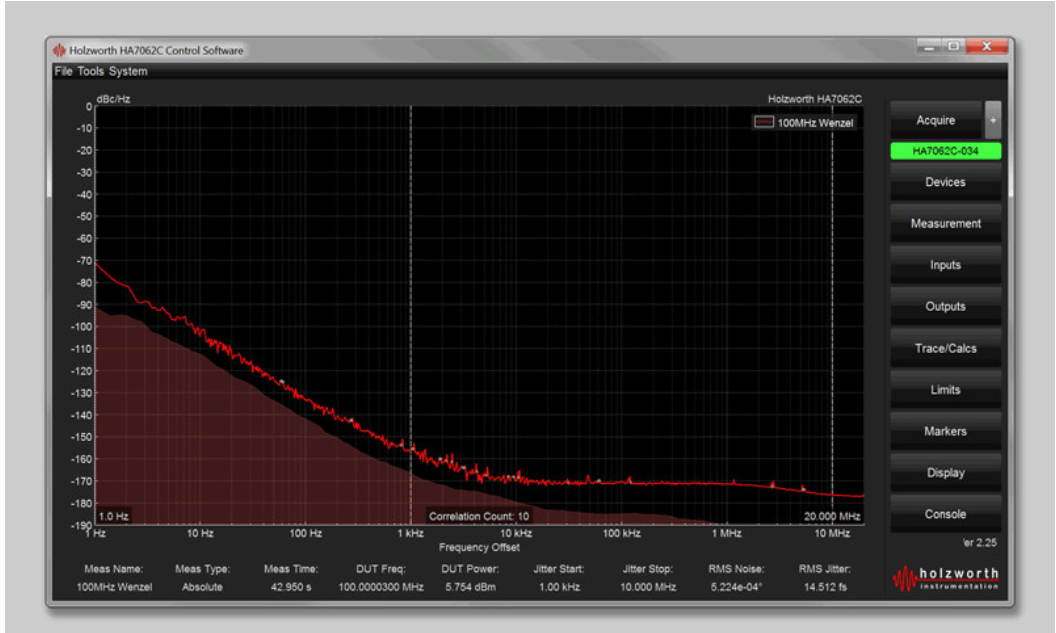Open the Limits panel
This screenshot has height=633, width=1056.
pos(946,390)
